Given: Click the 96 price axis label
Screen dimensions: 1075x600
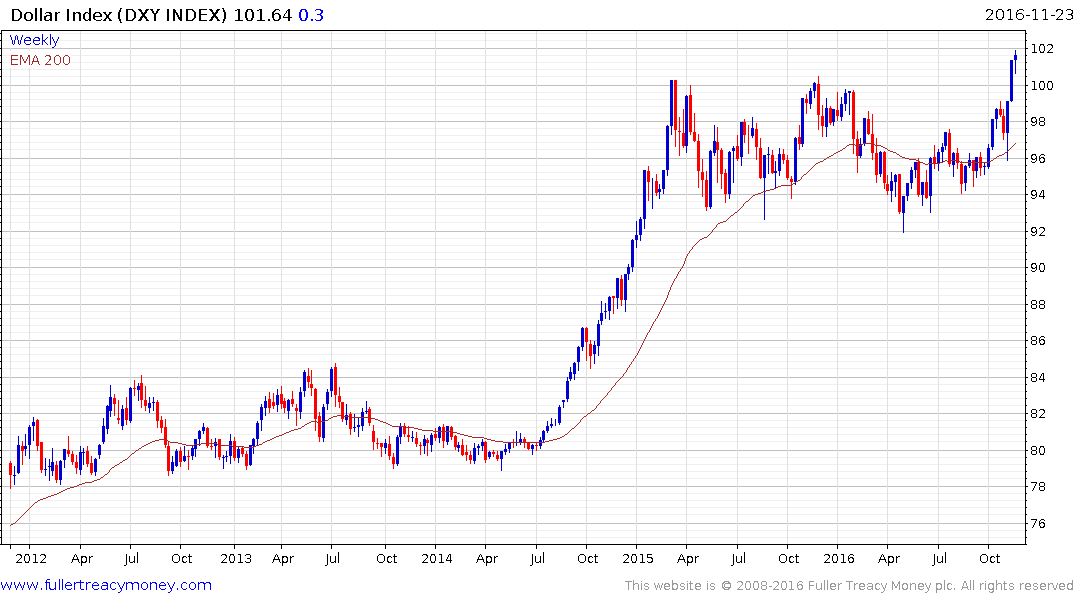Looking at the screenshot, I should click(x=1038, y=158).
